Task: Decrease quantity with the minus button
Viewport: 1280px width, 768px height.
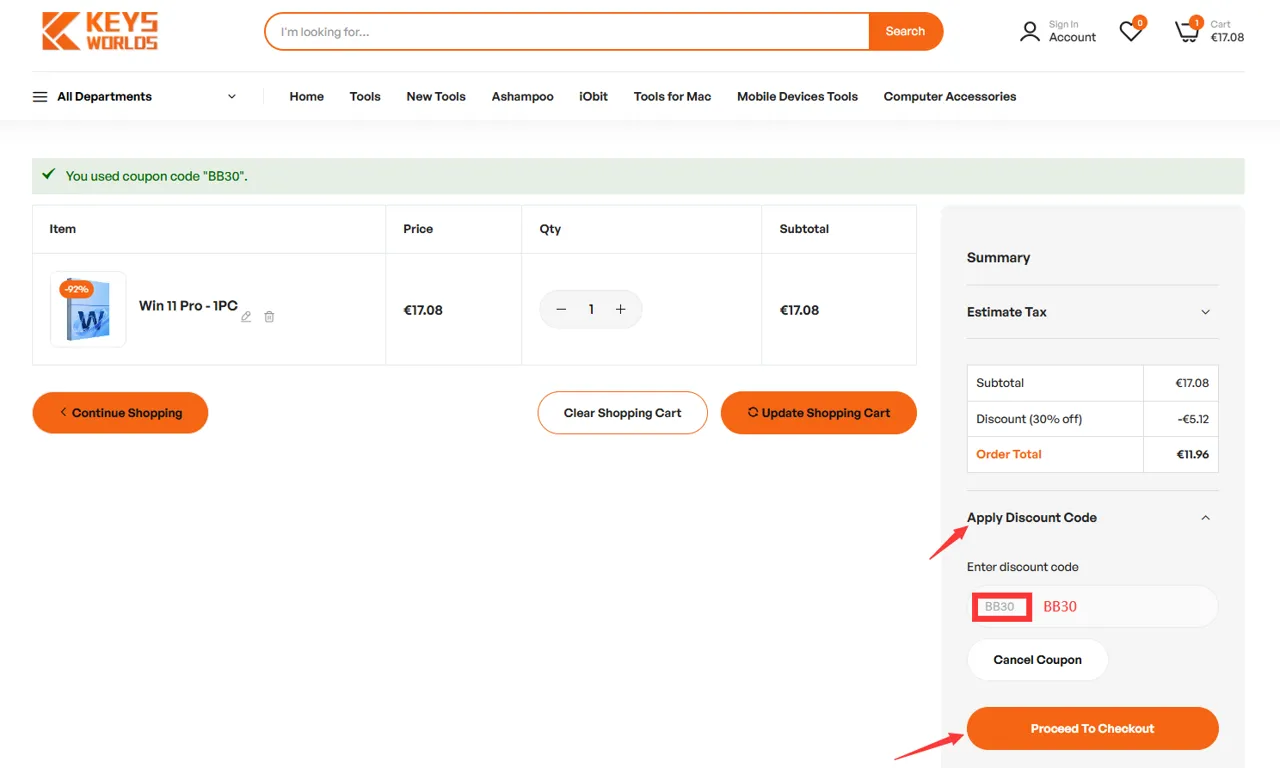Action: click(x=561, y=310)
